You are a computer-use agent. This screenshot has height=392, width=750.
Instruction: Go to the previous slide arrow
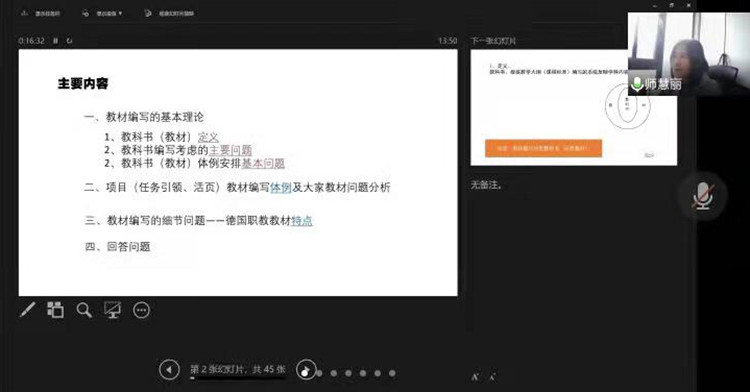click(169, 370)
